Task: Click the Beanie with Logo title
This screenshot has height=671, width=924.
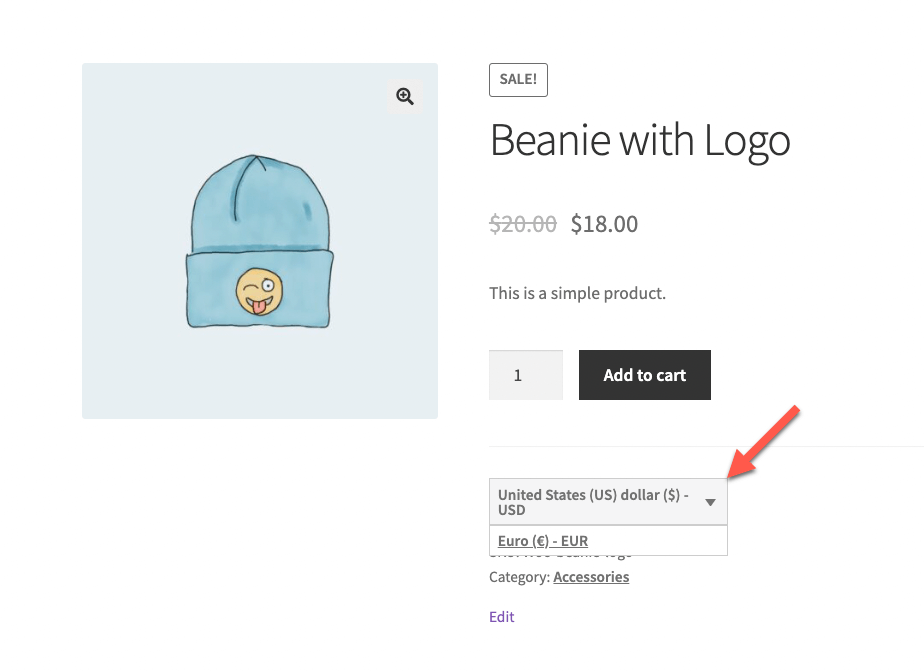Action: [x=639, y=141]
